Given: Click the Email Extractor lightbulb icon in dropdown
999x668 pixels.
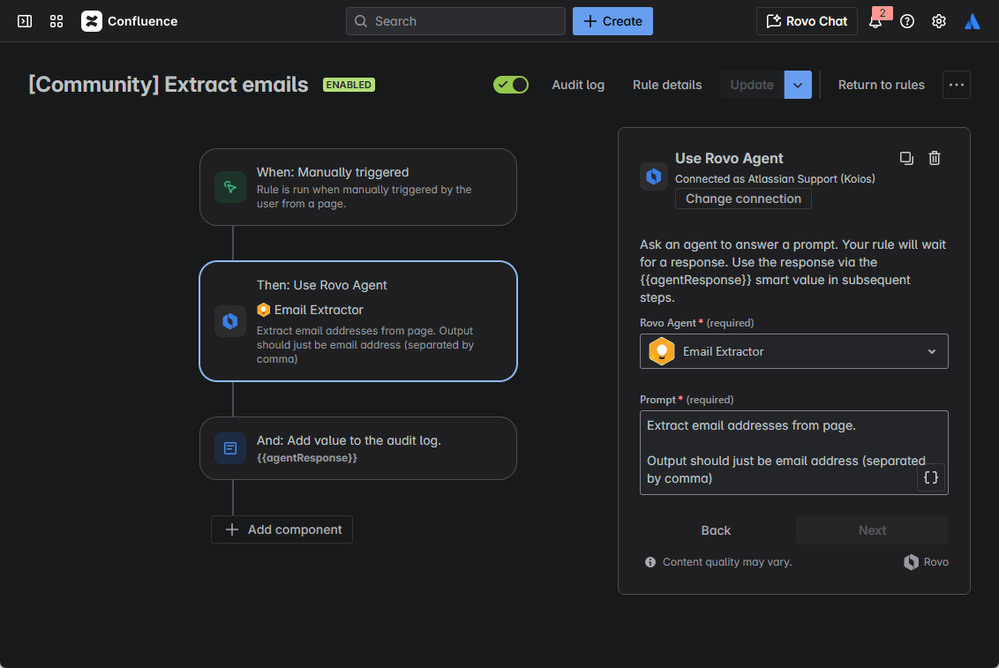Looking at the screenshot, I should pos(661,351).
